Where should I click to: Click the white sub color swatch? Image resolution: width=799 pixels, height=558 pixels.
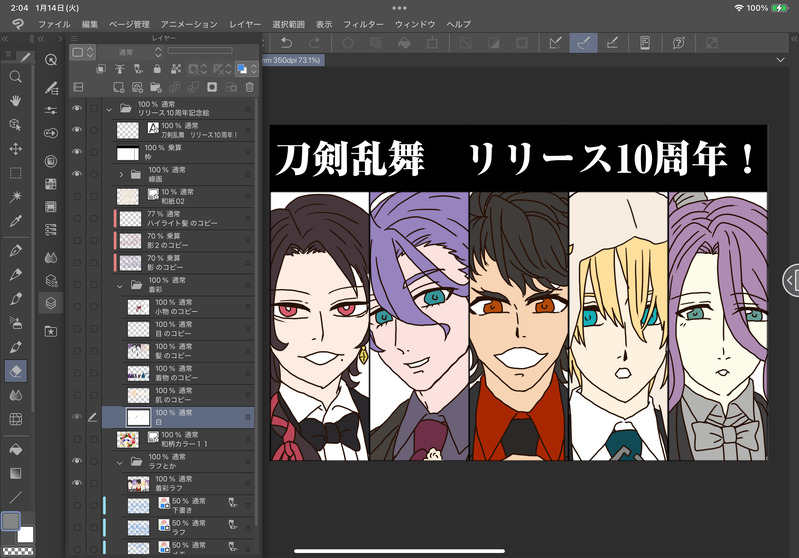[x=25, y=535]
